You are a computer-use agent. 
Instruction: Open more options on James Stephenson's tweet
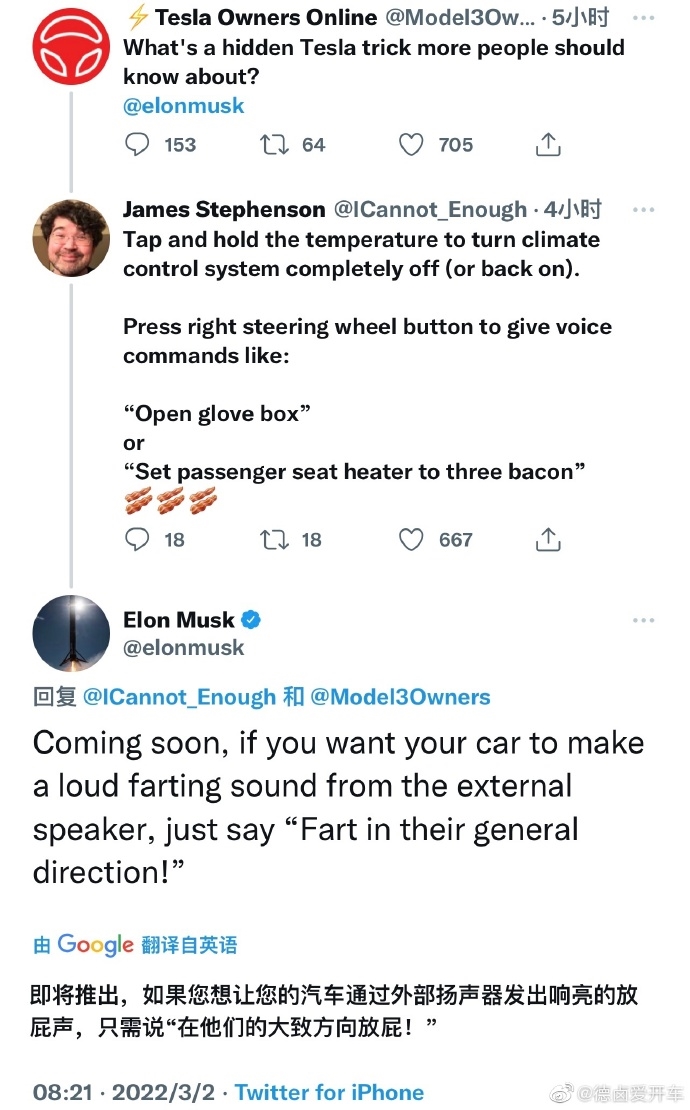(643, 210)
